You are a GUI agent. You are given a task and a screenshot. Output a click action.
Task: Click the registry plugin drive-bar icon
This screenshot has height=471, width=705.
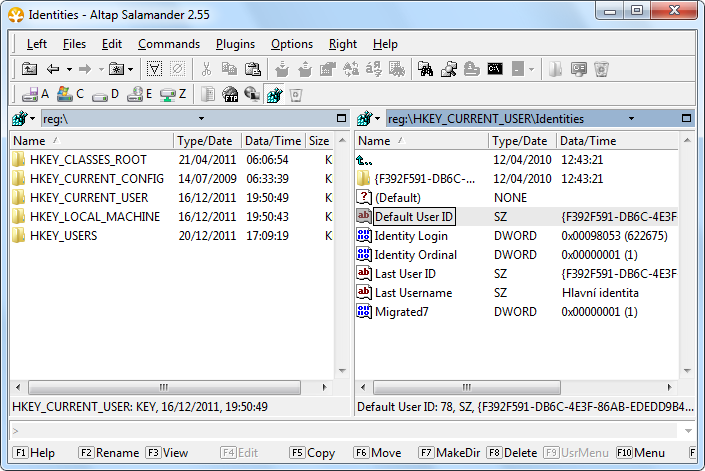[274, 94]
